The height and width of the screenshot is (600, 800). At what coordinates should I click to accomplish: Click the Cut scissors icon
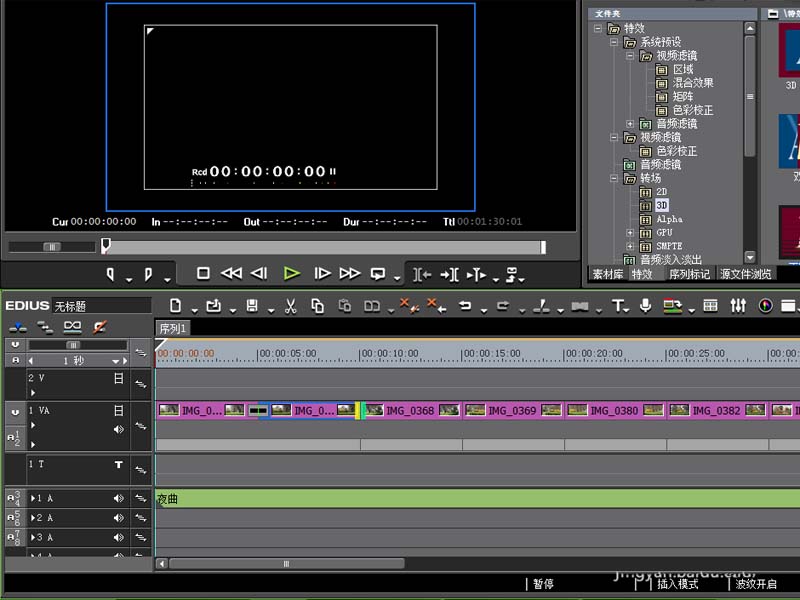[x=290, y=306]
